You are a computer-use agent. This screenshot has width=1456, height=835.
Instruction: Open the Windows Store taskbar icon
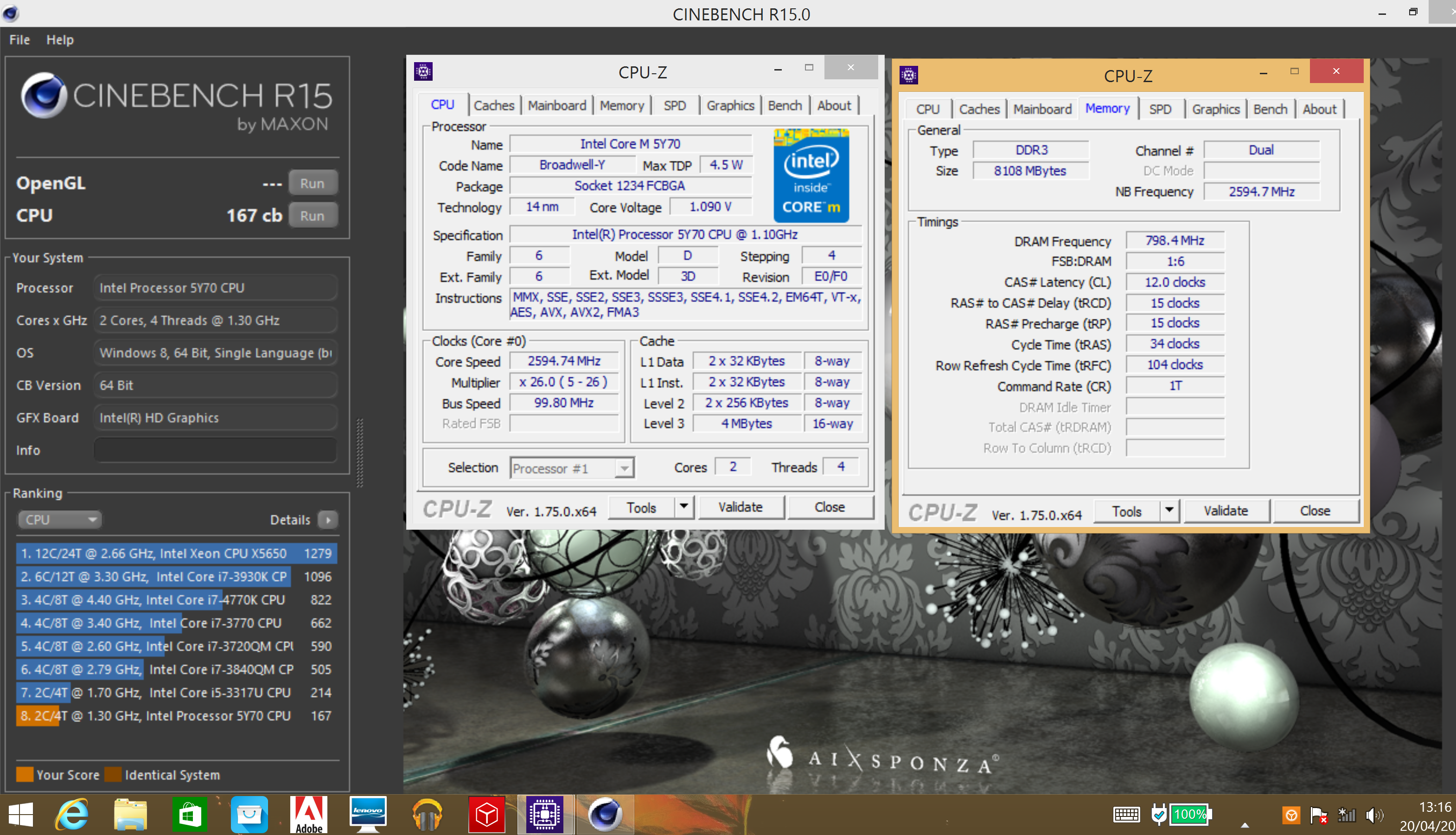click(190, 814)
